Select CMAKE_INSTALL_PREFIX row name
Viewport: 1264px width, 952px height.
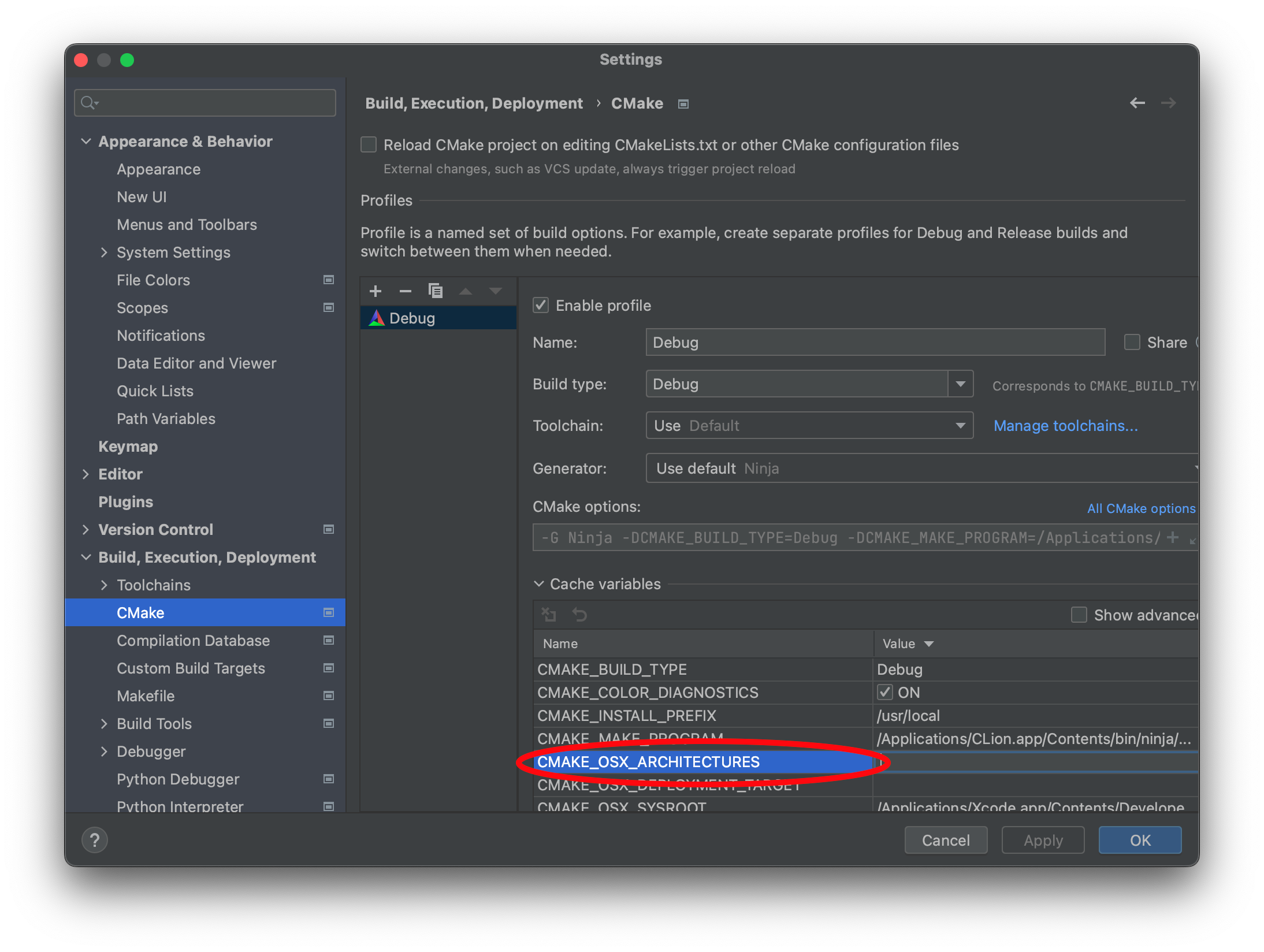627,716
